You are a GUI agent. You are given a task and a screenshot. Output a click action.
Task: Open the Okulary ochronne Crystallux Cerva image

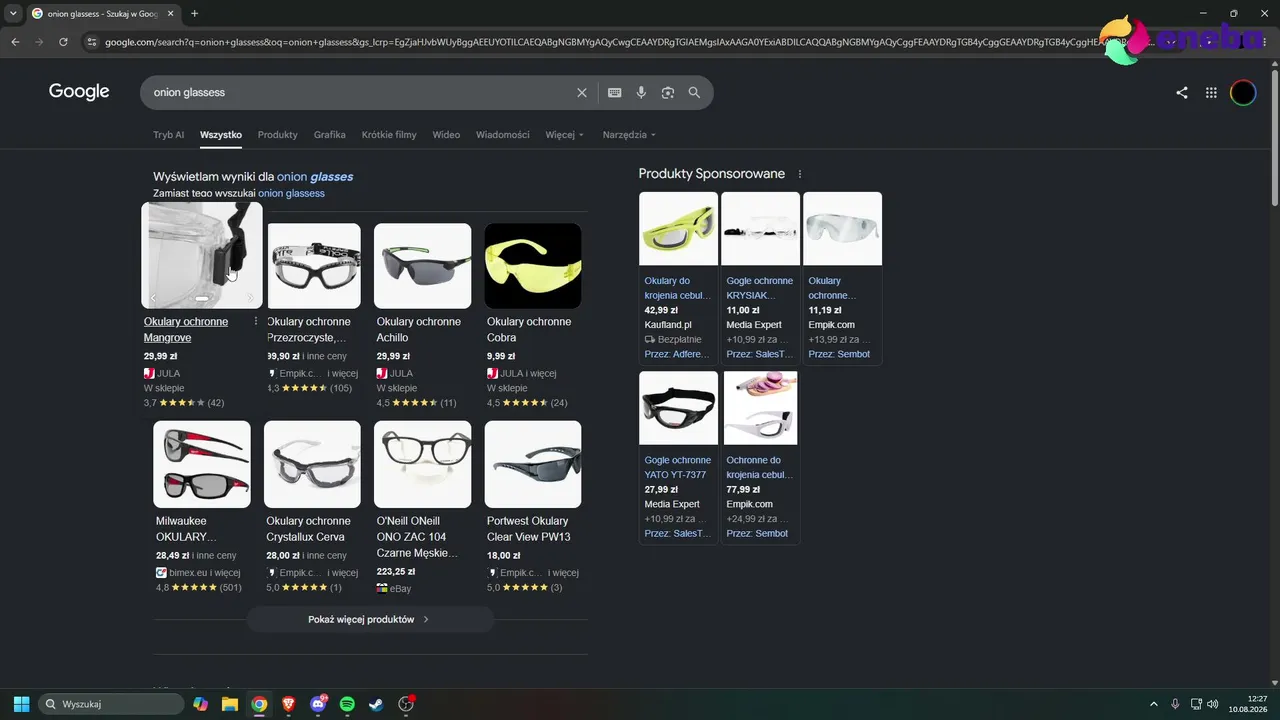tap(312, 464)
